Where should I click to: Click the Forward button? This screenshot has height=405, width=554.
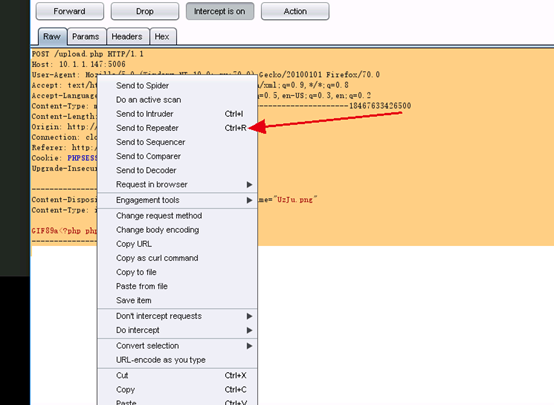[70, 11]
